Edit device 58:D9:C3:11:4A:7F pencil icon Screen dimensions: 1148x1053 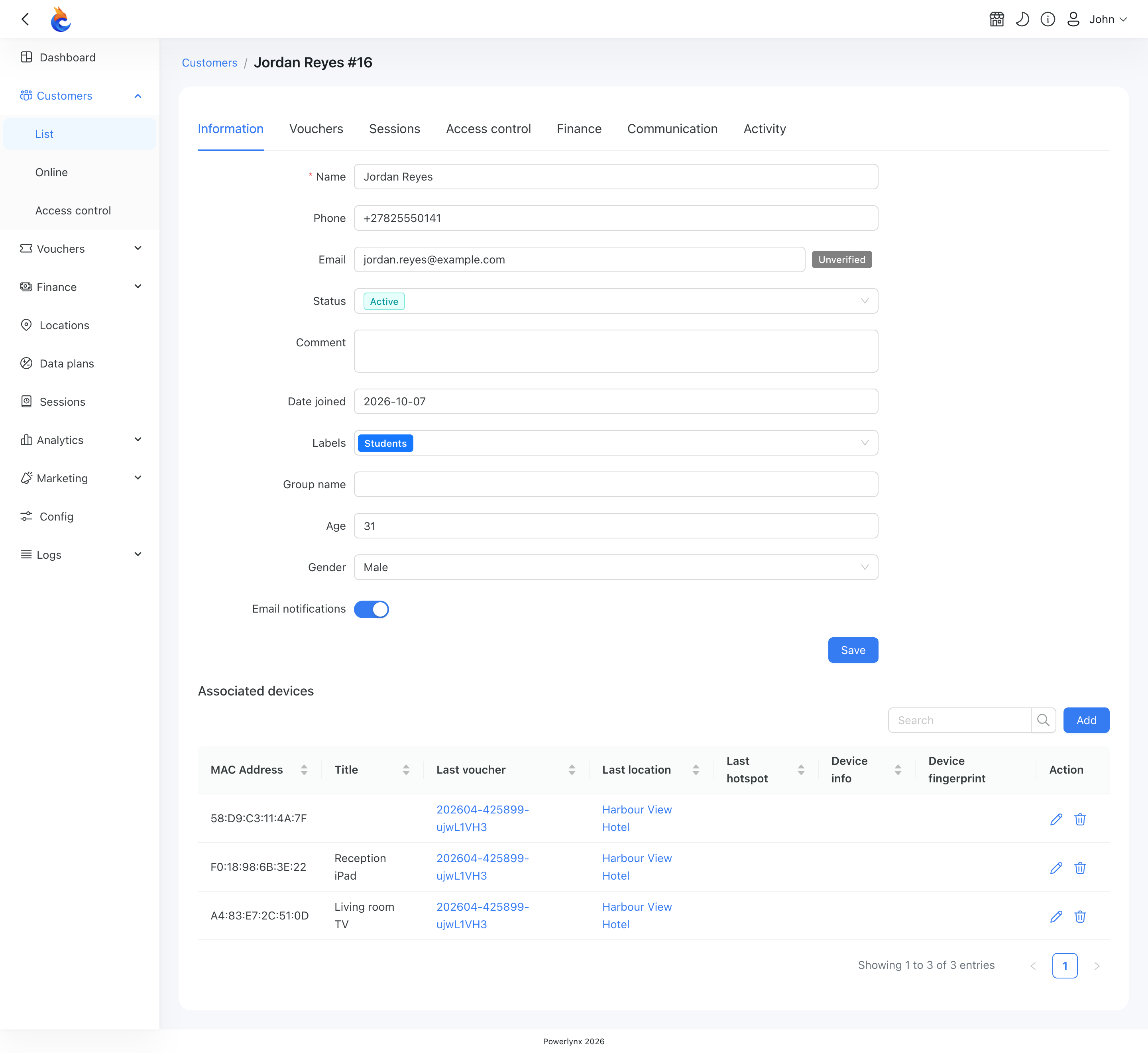tap(1056, 819)
